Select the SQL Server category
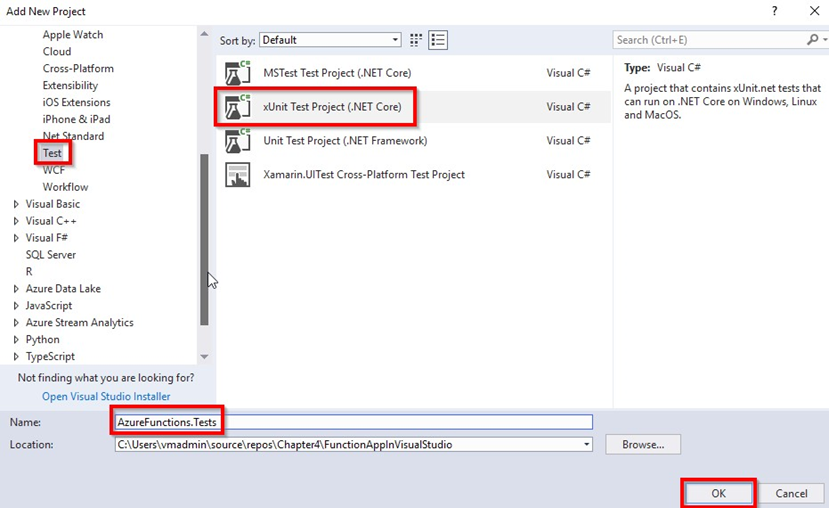Viewport: 829px width, 508px height. coord(51,255)
